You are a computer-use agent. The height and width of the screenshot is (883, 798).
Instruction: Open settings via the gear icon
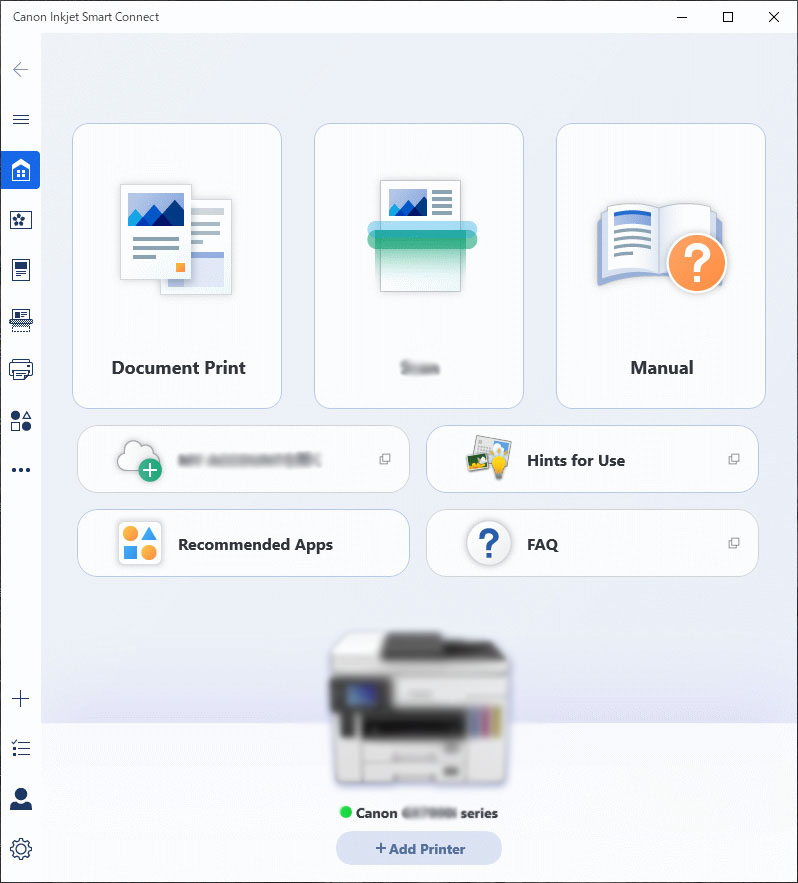click(x=20, y=849)
